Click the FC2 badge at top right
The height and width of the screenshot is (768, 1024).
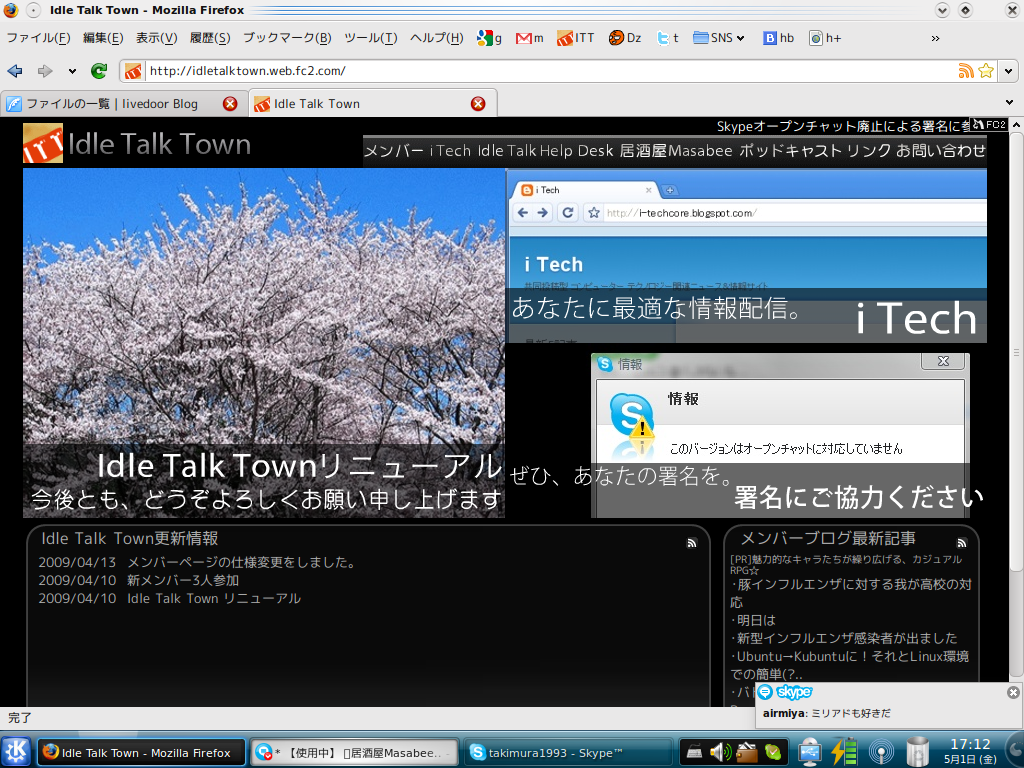[989, 124]
